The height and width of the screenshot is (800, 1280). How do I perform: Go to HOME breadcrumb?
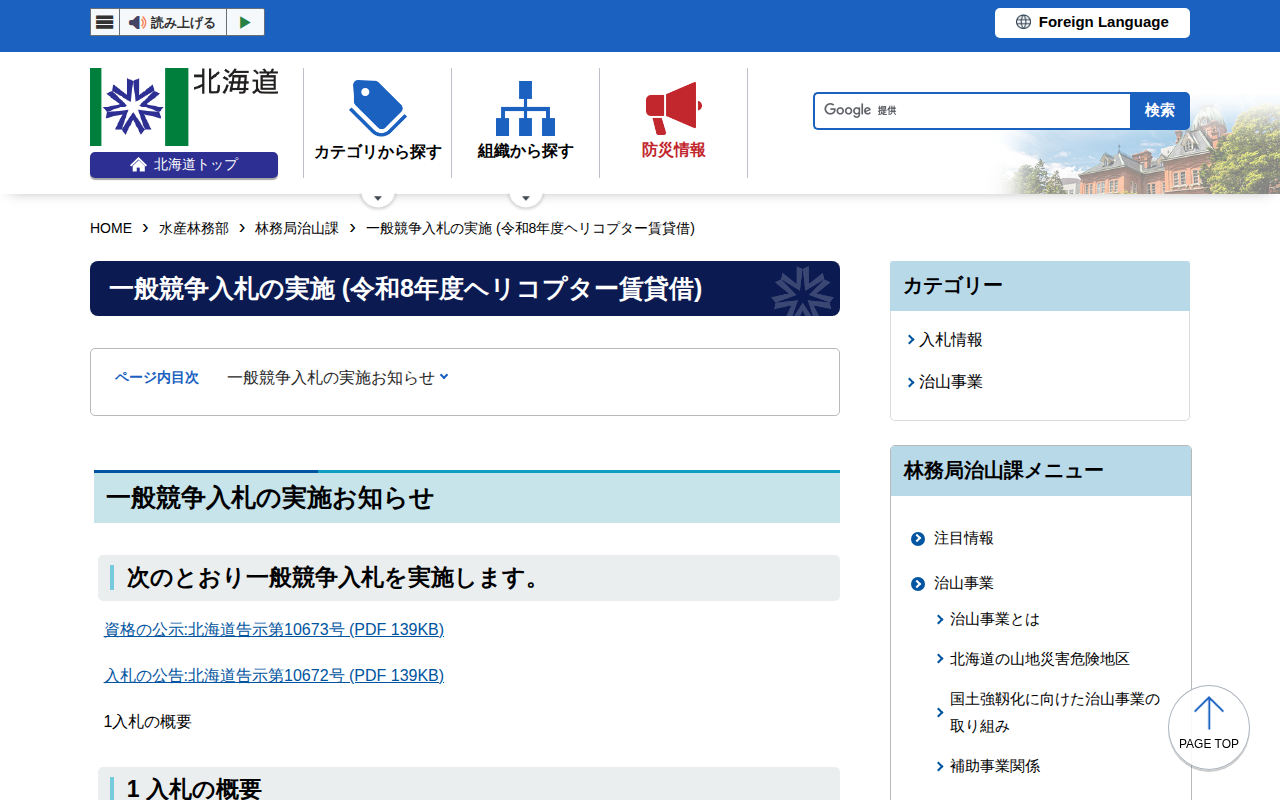point(111,228)
